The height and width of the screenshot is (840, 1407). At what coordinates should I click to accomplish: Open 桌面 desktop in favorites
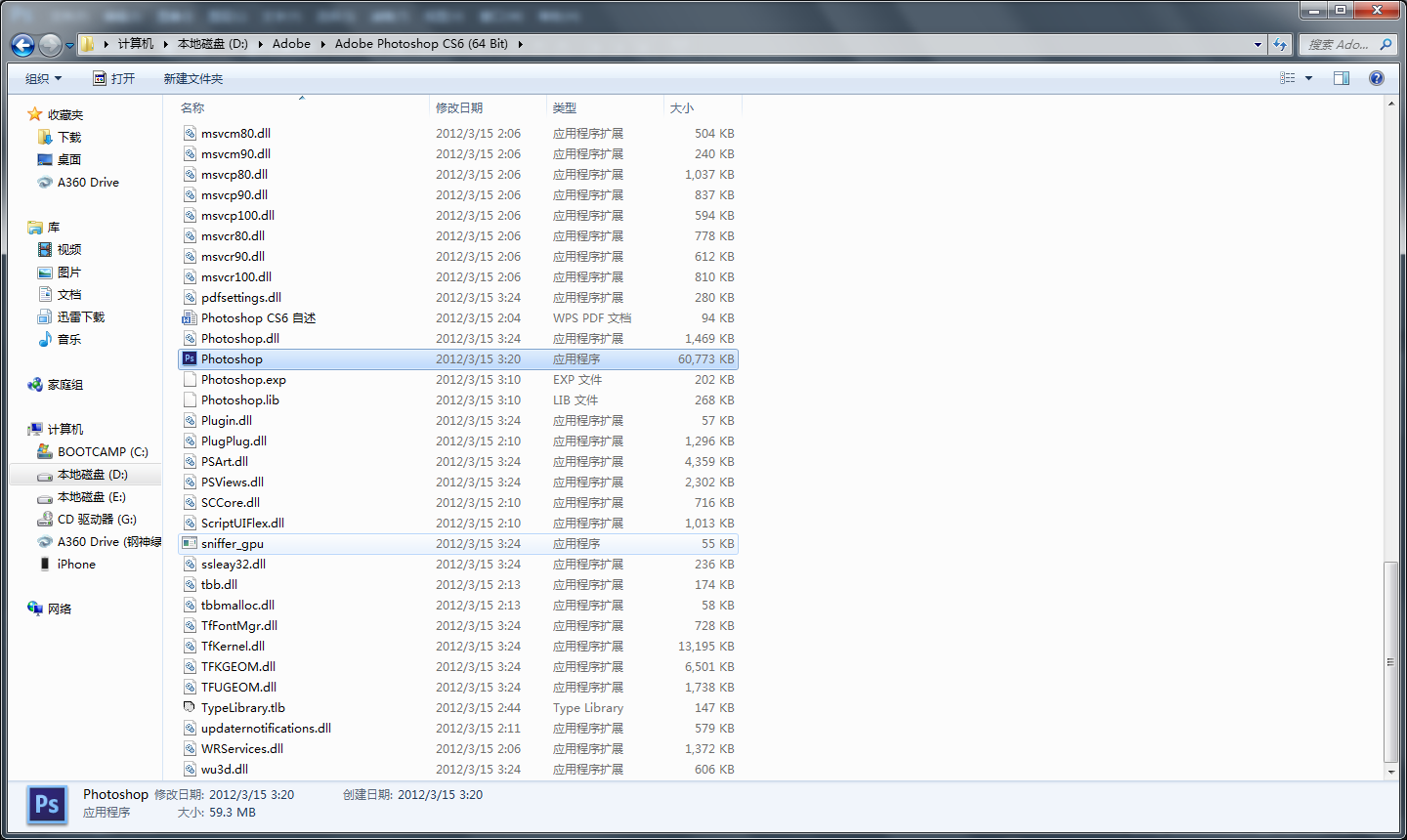coord(60,159)
